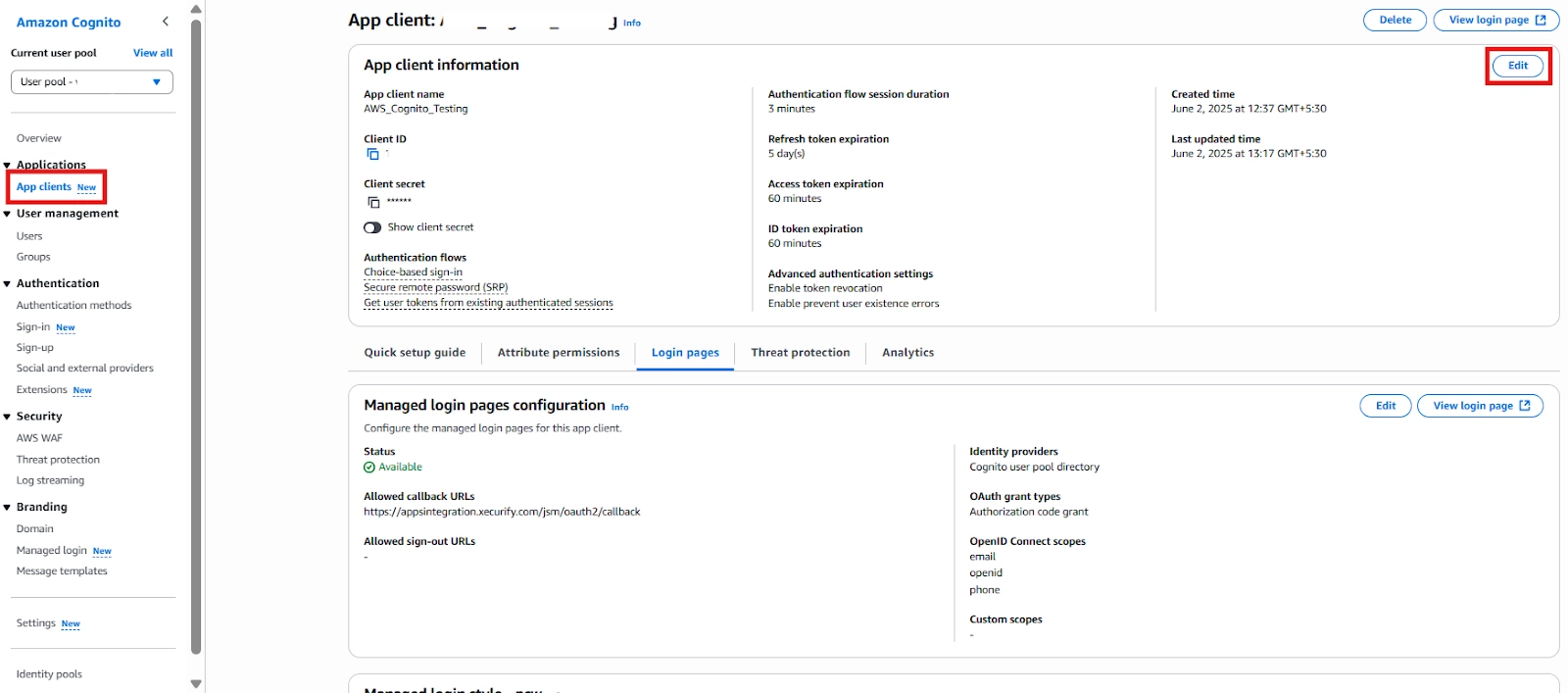Open Users page in sidebar
This screenshot has height=693, width=1568.
29,236
